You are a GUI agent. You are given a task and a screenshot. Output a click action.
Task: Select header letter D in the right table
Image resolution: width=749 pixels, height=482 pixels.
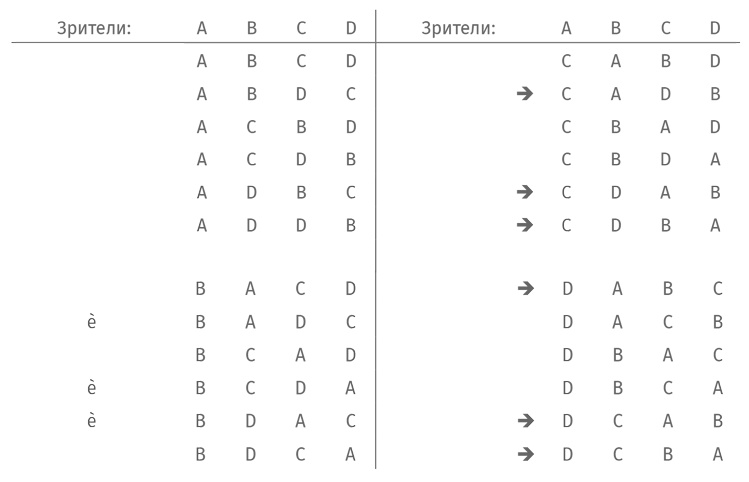pyautogui.click(x=715, y=29)
